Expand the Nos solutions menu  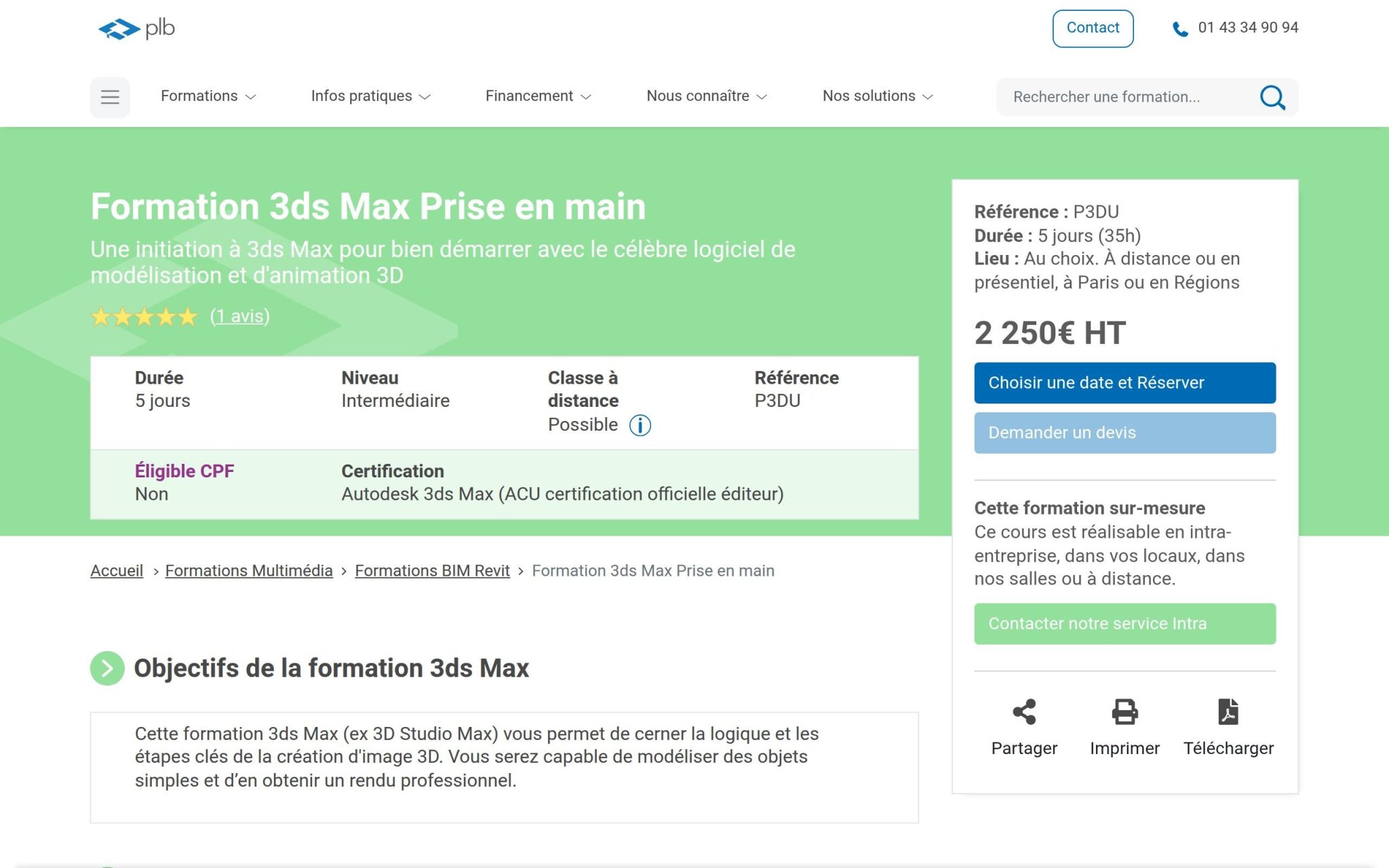pos(878,96)
